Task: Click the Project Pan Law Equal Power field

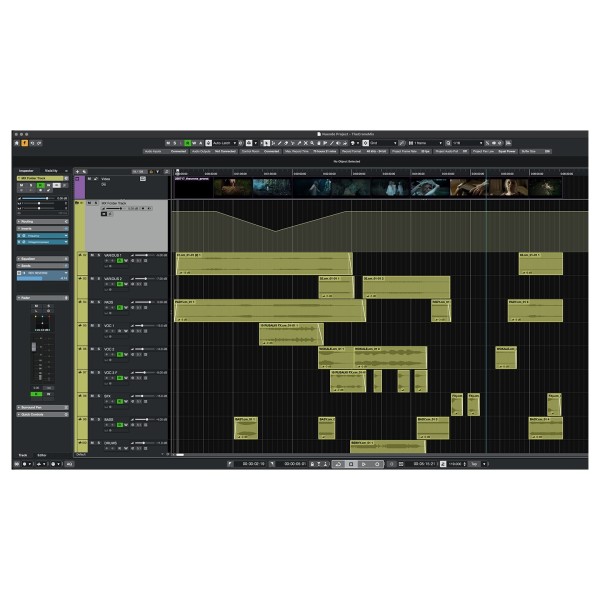Action: (x=494, y=152)
